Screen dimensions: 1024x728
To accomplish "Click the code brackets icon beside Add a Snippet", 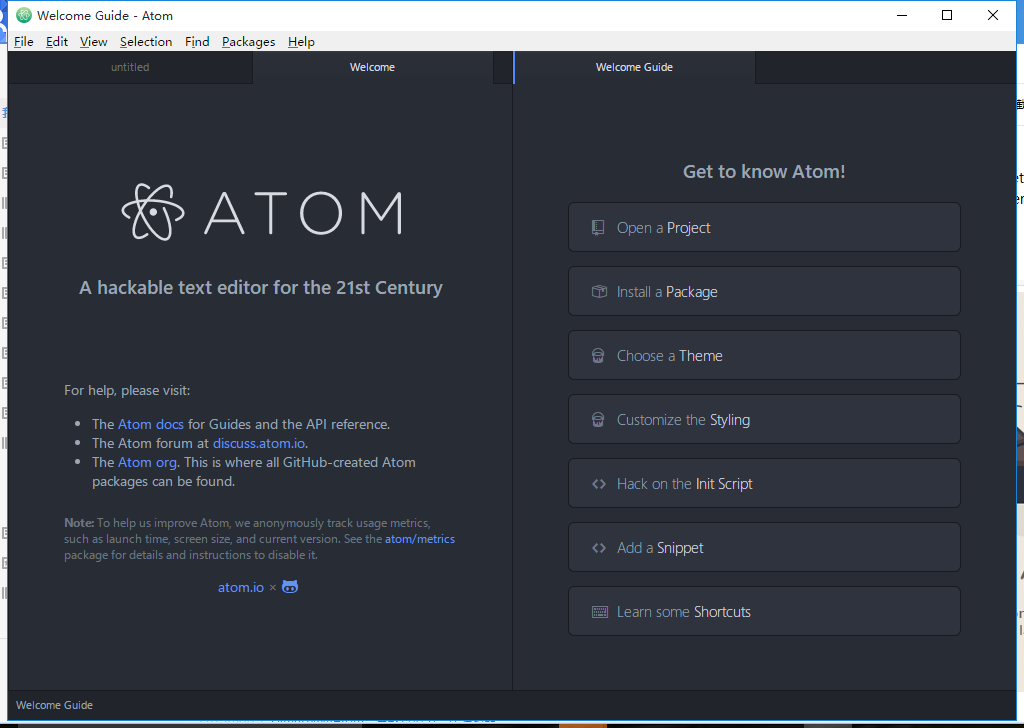I will coord(599,548).
